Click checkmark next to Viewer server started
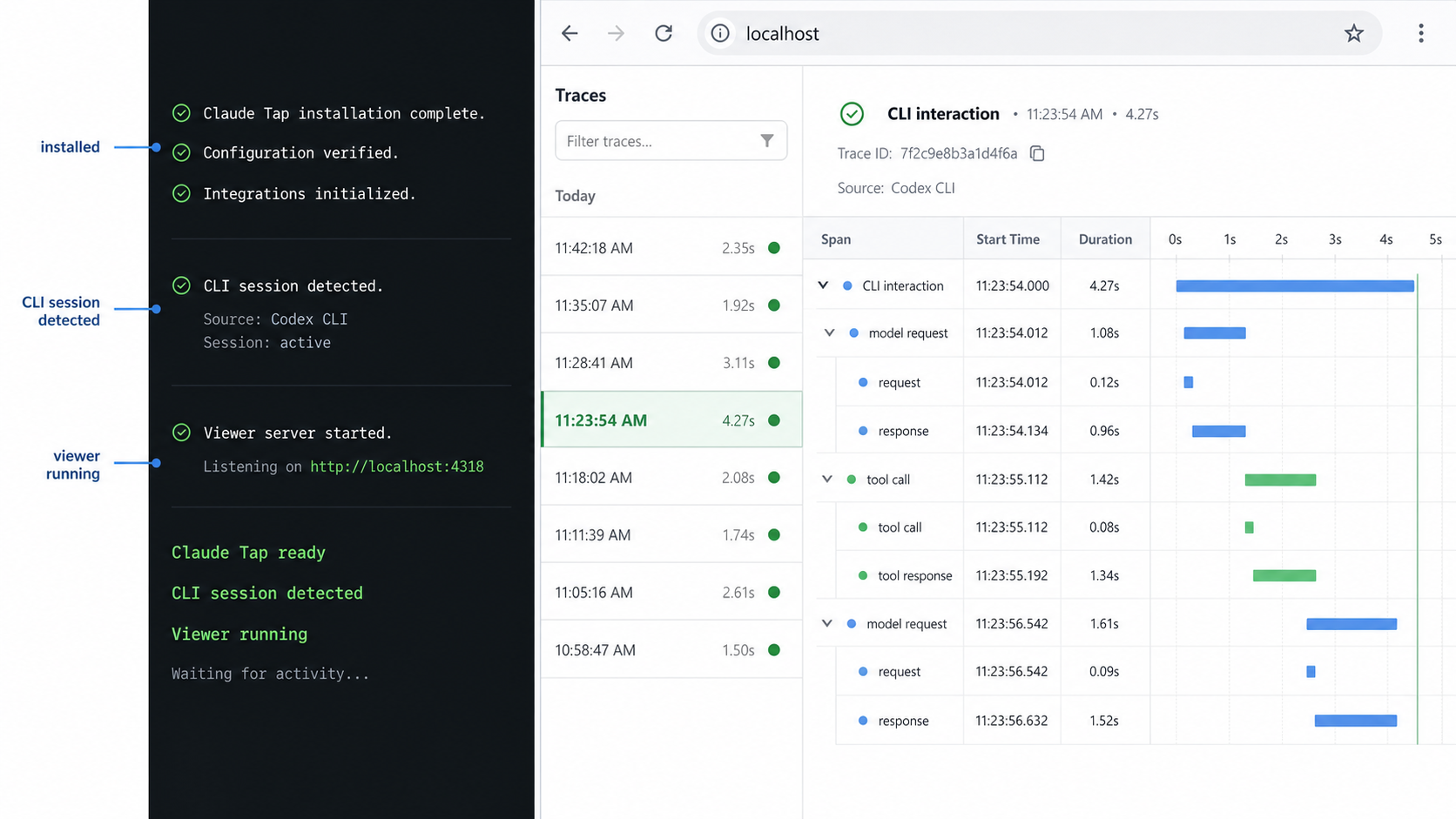This screenshot has width=1456, height=819. tap(181, 433)
